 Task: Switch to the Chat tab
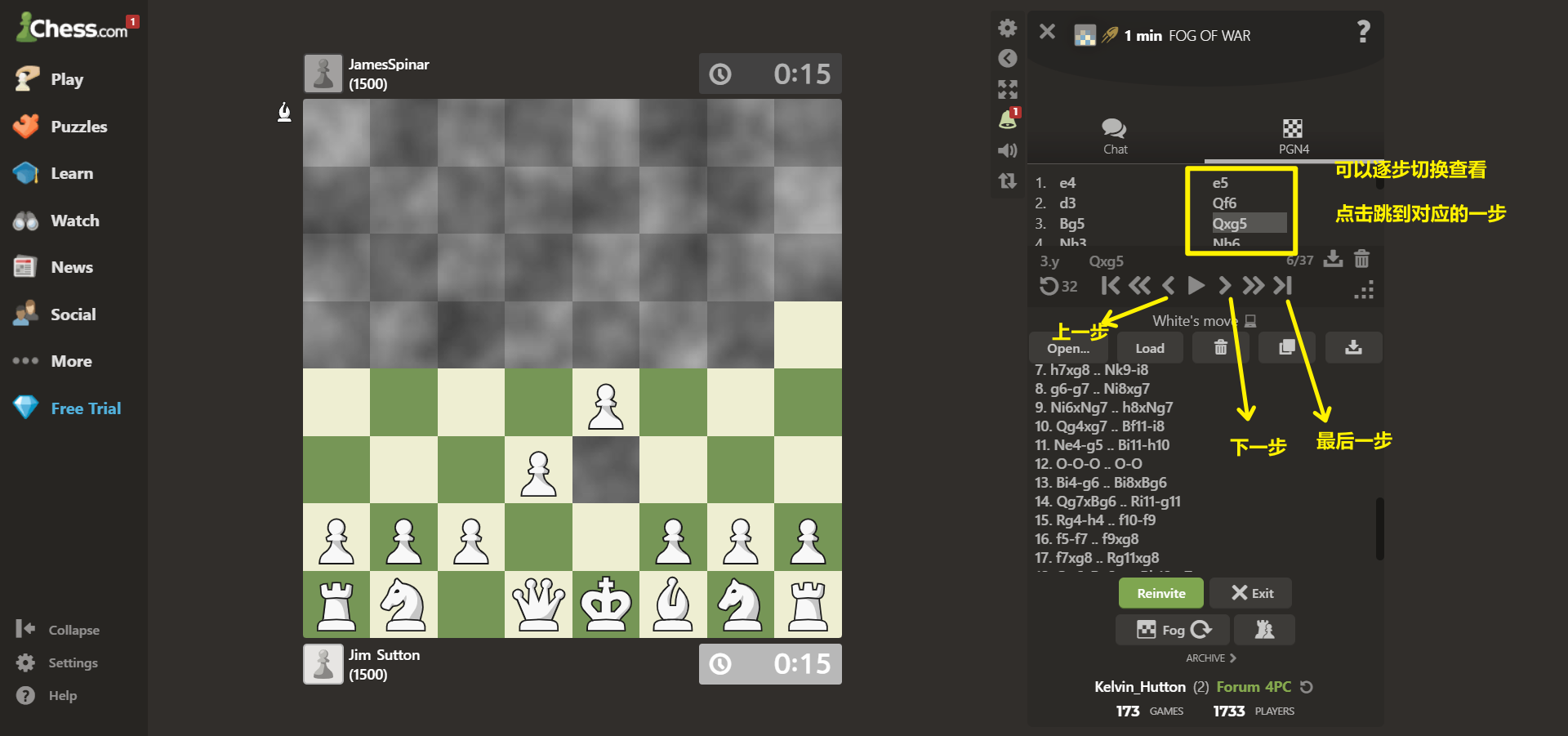[1115, 136]
